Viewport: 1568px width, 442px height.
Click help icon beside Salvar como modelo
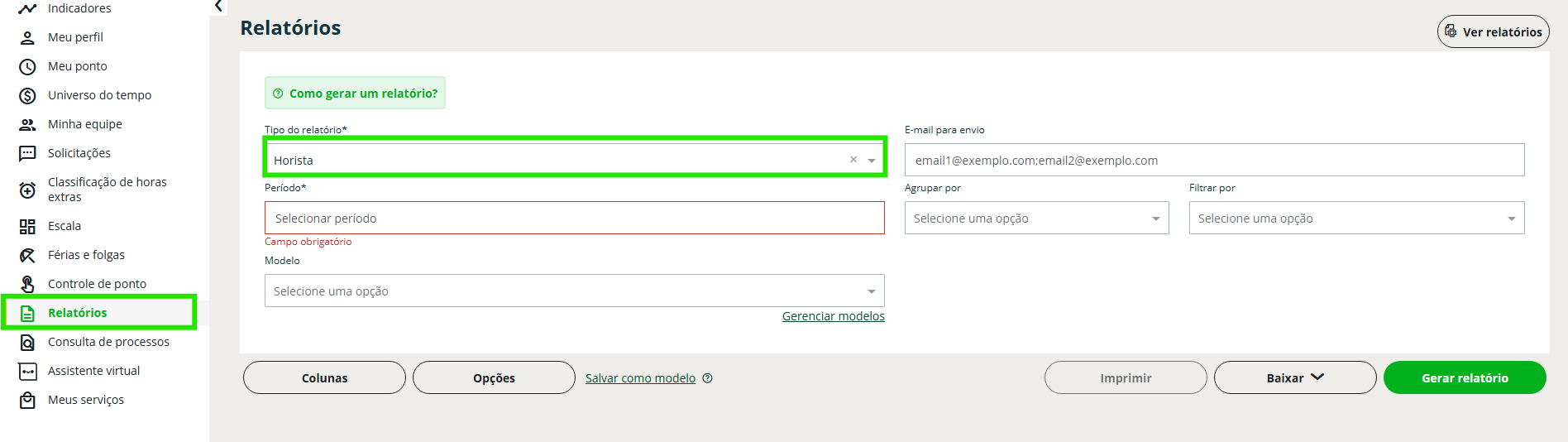tap(707, 378)
